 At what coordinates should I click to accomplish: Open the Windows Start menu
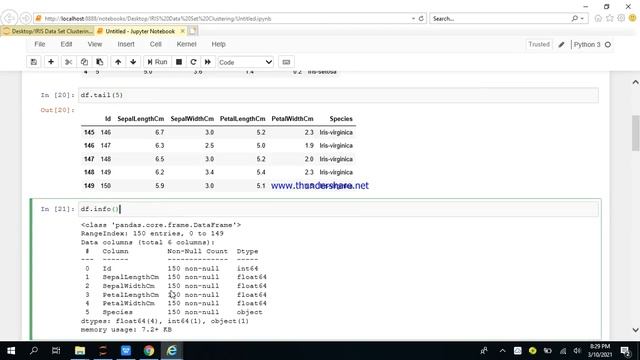point(11,351)
